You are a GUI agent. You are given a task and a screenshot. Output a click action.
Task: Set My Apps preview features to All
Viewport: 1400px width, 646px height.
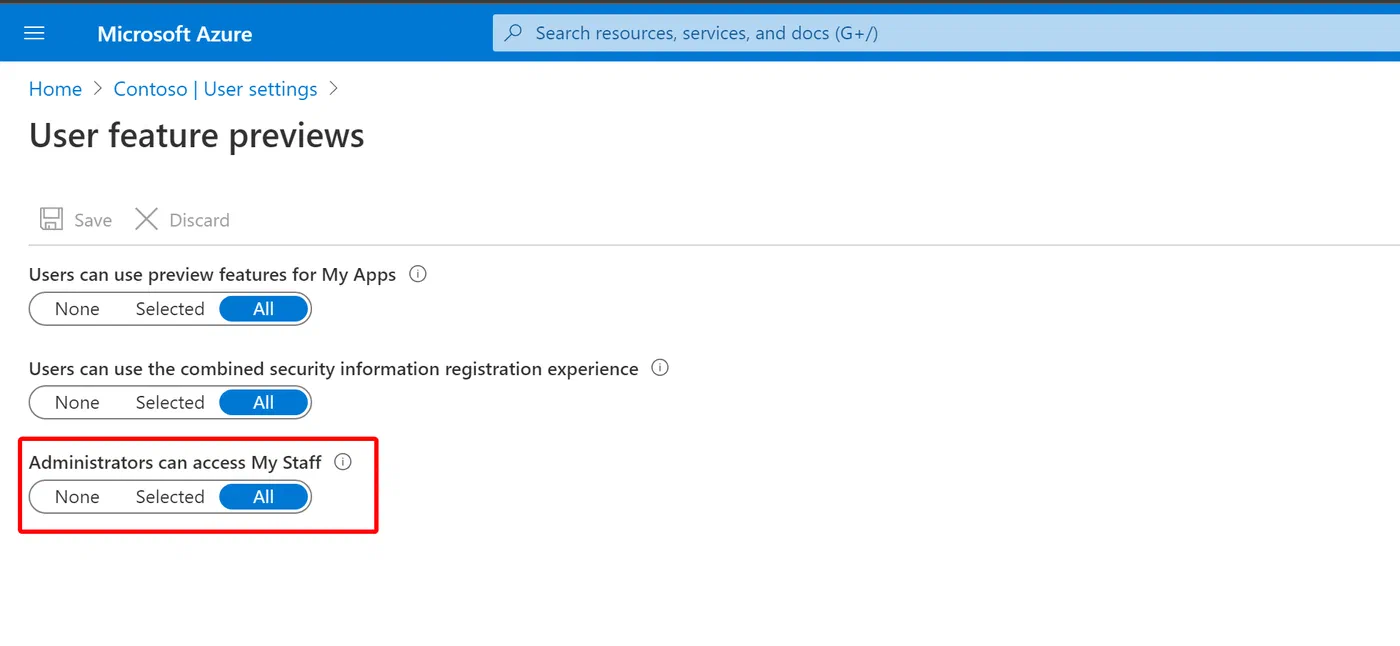pyautogui.click(x=263, y=309)
